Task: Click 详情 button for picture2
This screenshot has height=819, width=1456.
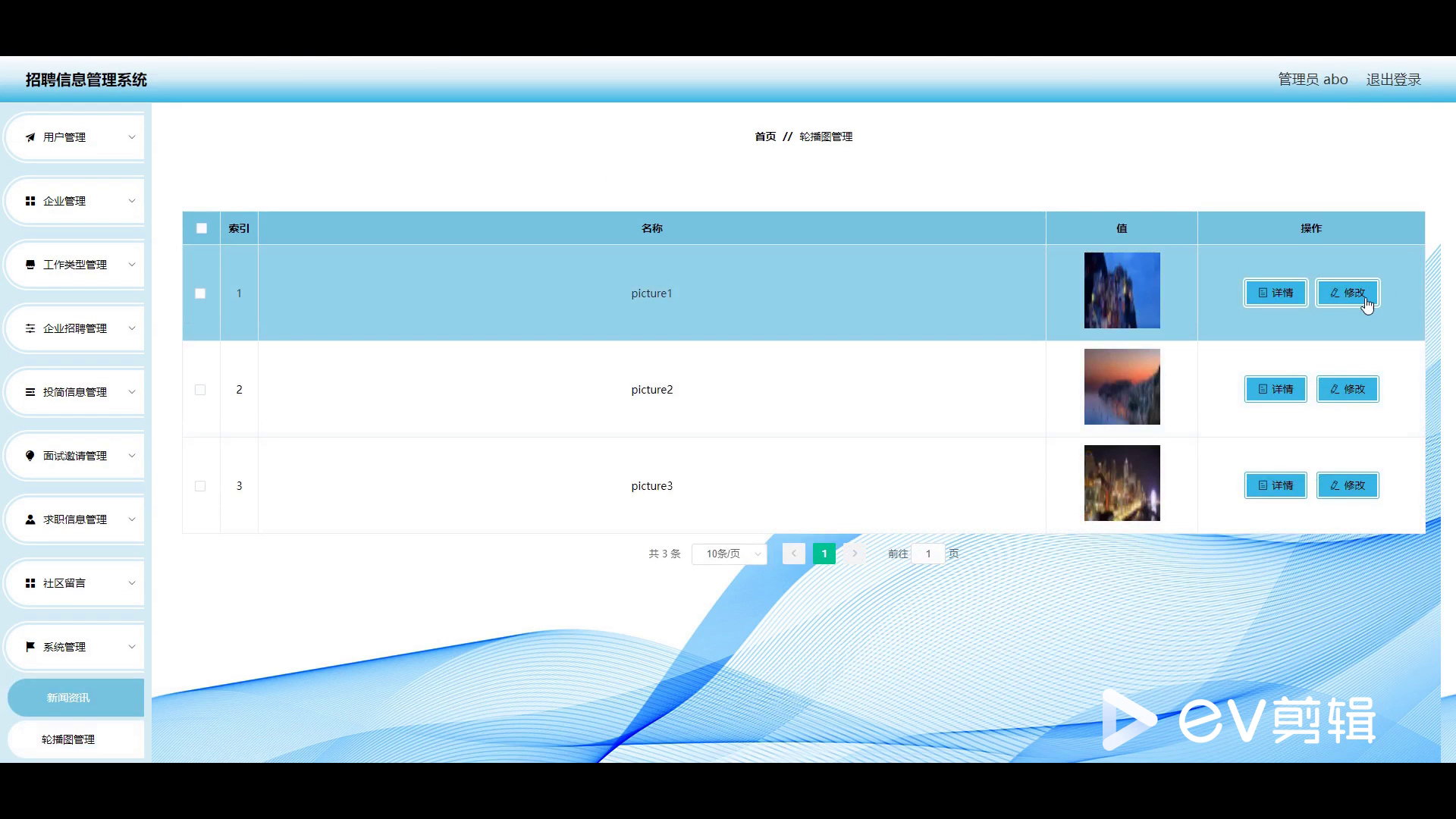Action: coord(1276,389)
